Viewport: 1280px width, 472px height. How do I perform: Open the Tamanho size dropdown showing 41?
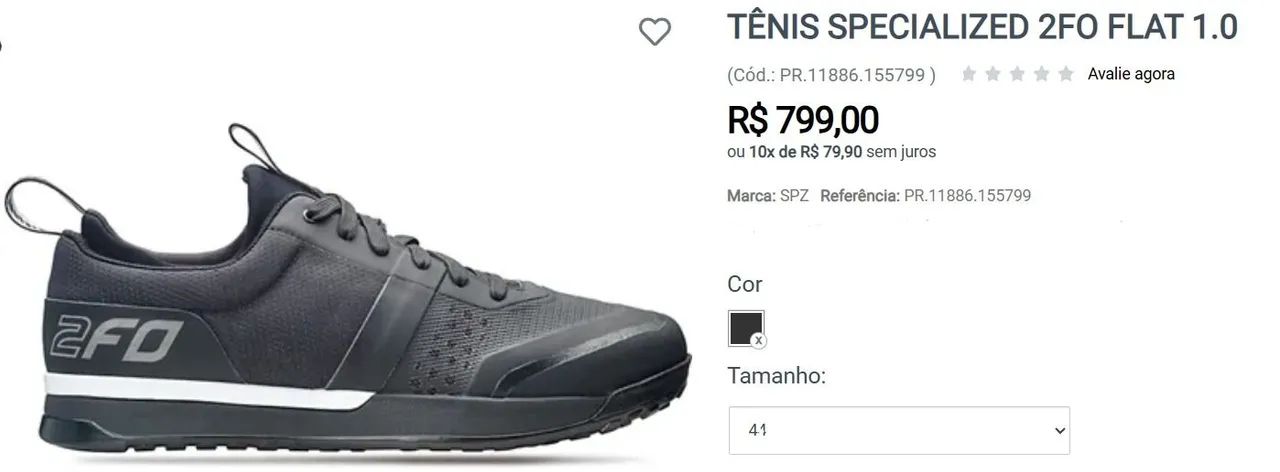(x=898, y=431)
